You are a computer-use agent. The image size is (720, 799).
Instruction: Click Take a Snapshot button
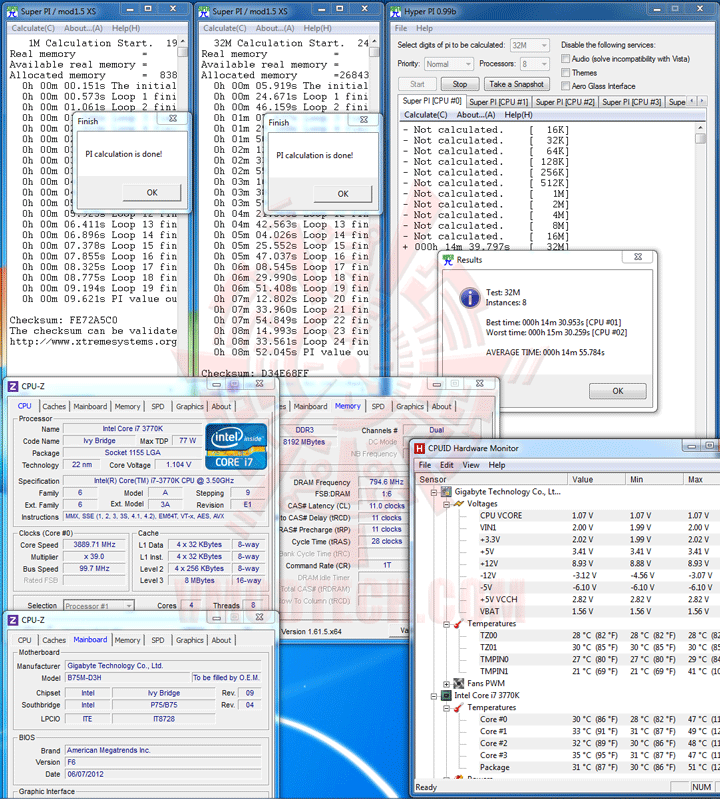[516, 84]
